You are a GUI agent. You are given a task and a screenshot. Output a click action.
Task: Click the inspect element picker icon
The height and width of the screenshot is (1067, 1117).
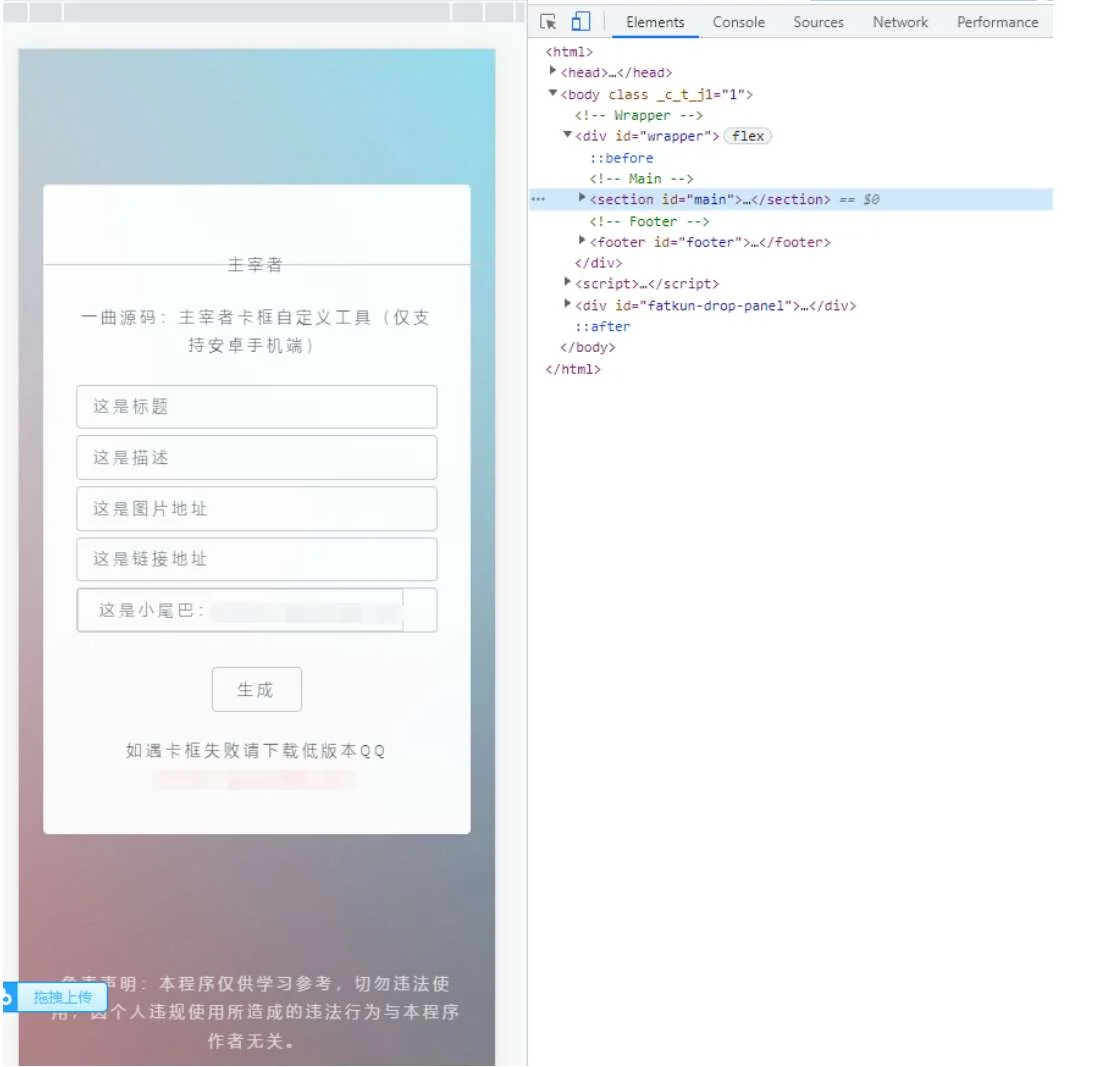[x=547, y=22]
